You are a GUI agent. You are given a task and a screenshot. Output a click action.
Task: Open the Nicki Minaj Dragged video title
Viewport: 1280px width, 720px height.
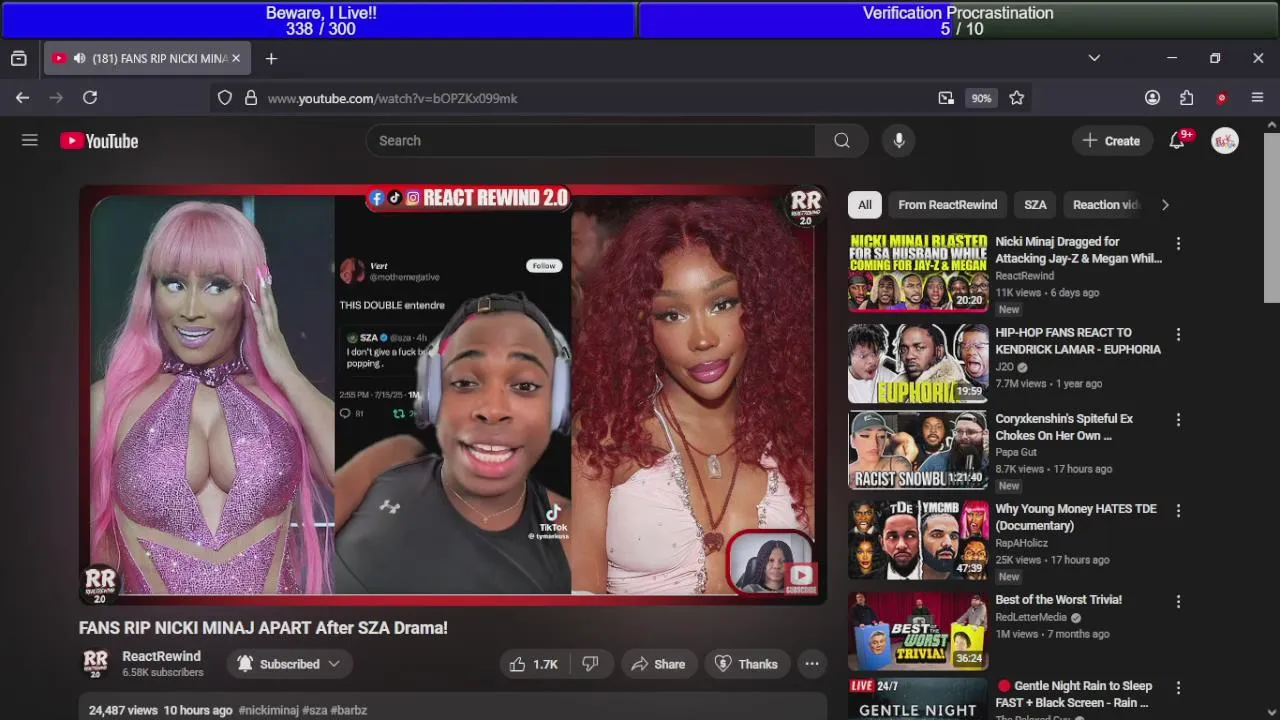pyautogui.click(x=1078, y=250)
